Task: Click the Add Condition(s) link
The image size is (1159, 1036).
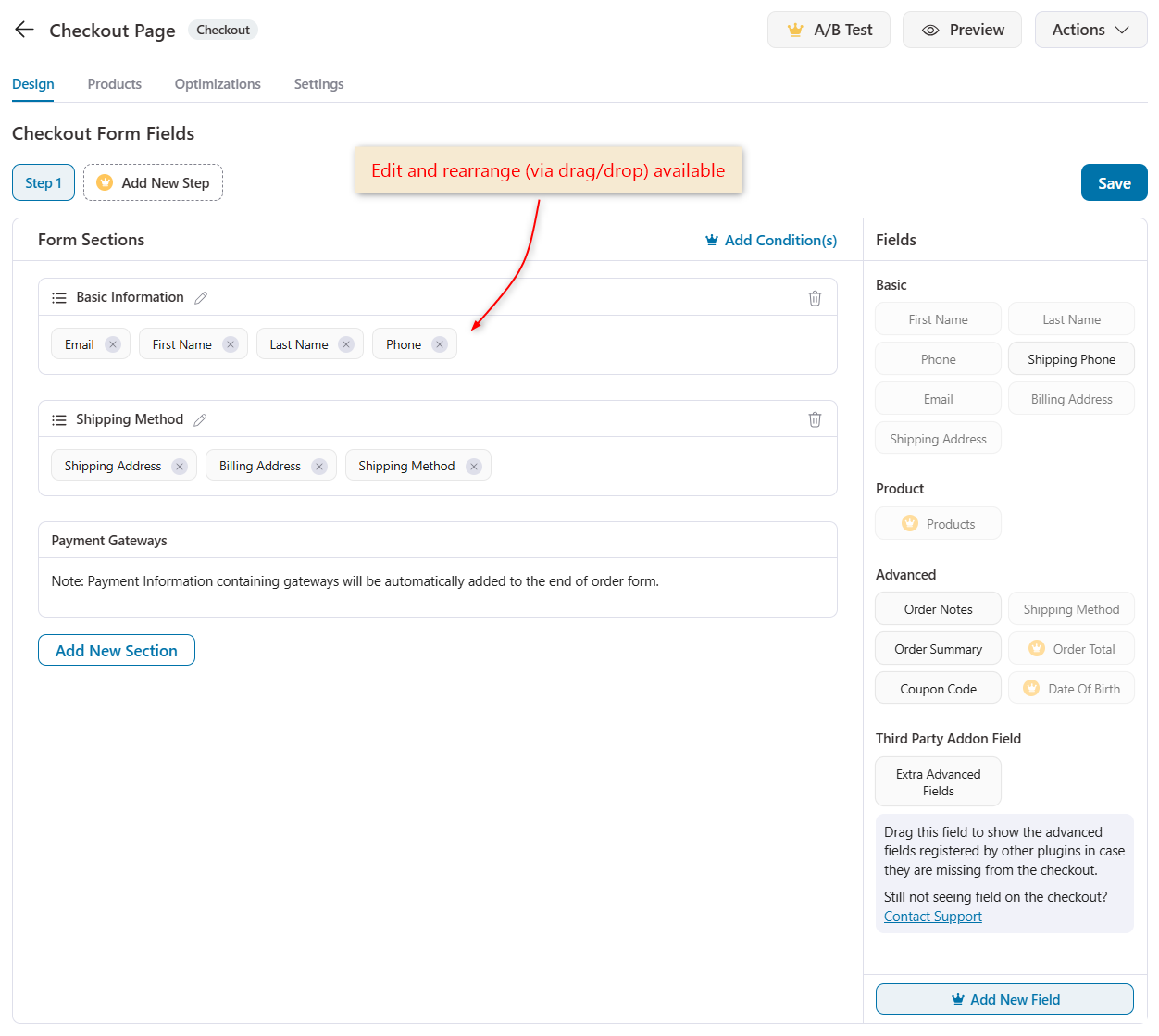Action: click(771, 240)
